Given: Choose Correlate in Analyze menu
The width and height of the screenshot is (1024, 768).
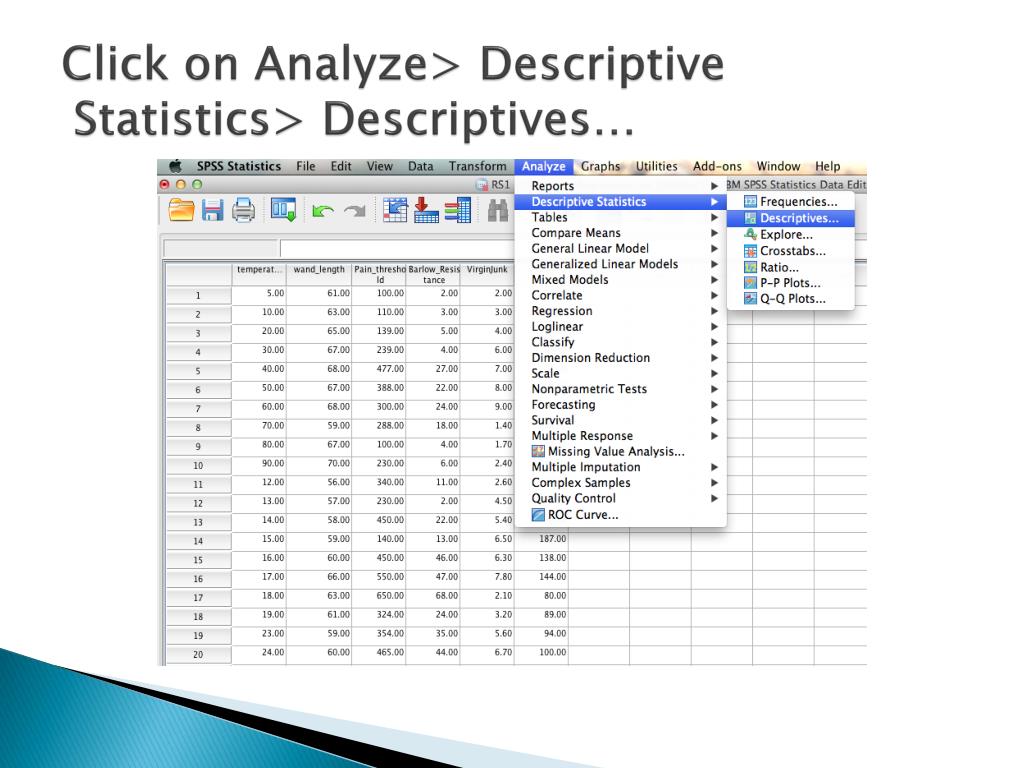Looking at the screenshot, I should point(620,295).
